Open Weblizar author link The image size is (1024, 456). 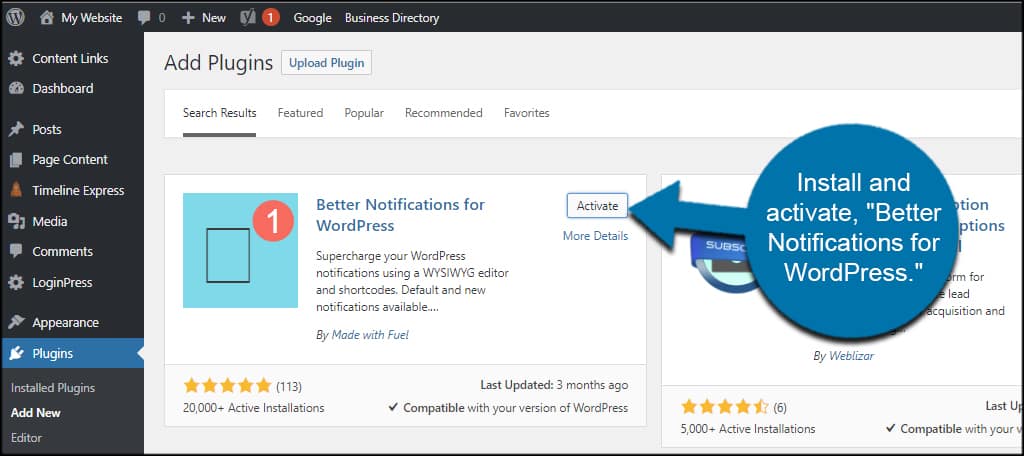point(851,356)
